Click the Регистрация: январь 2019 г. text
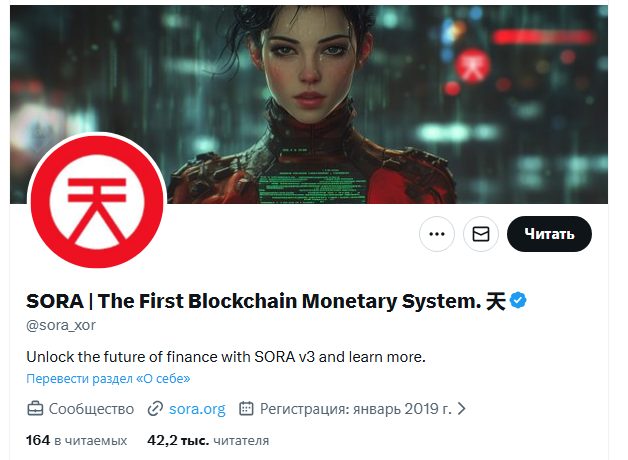 [355, 408]
